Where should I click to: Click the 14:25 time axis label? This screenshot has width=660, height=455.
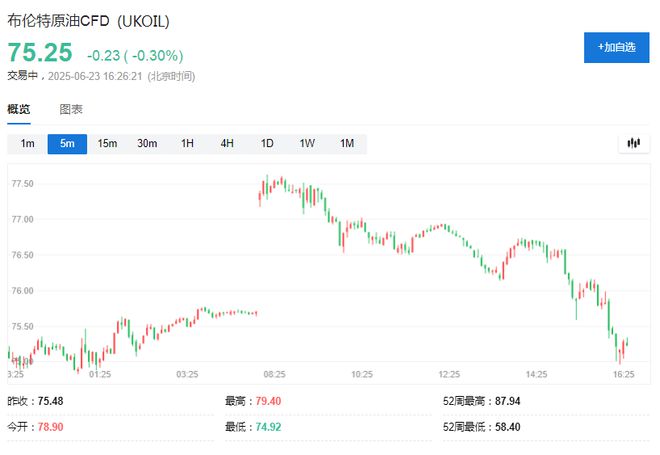[537, 374]
